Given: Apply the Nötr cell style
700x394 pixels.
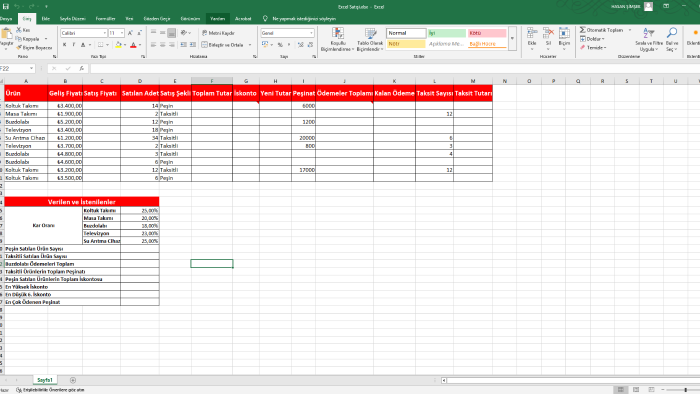Looking at the screenshot, I should point(406,44).
